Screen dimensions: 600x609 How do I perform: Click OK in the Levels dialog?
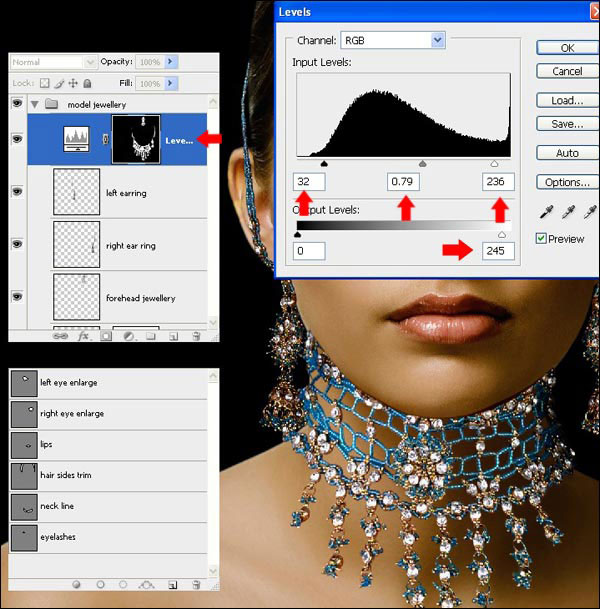click(566, 47)
